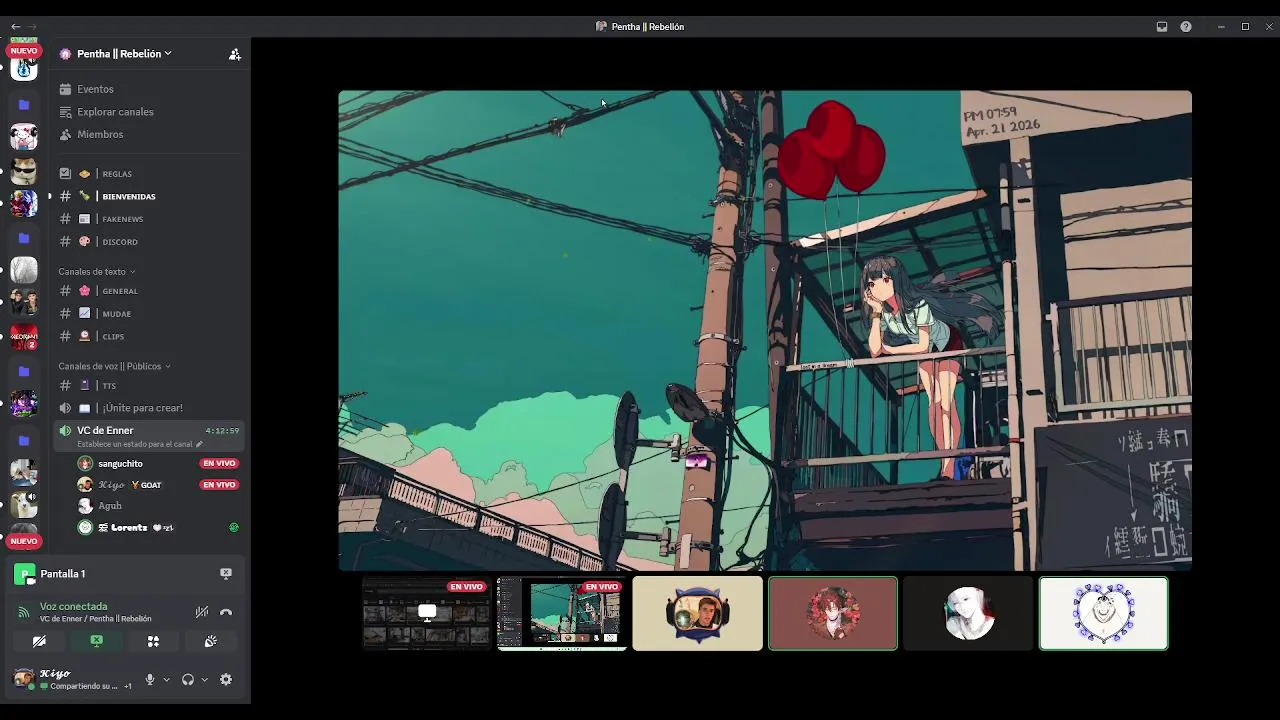
Task: Open the microphone input options chevron
Action: pyautogui.click(x=166, y=680)
